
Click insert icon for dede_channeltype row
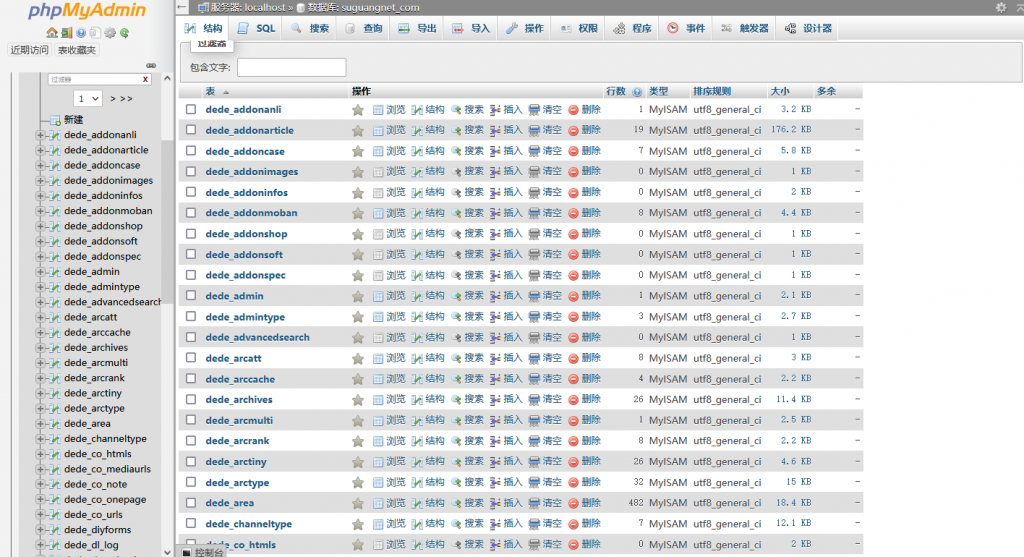495,524
